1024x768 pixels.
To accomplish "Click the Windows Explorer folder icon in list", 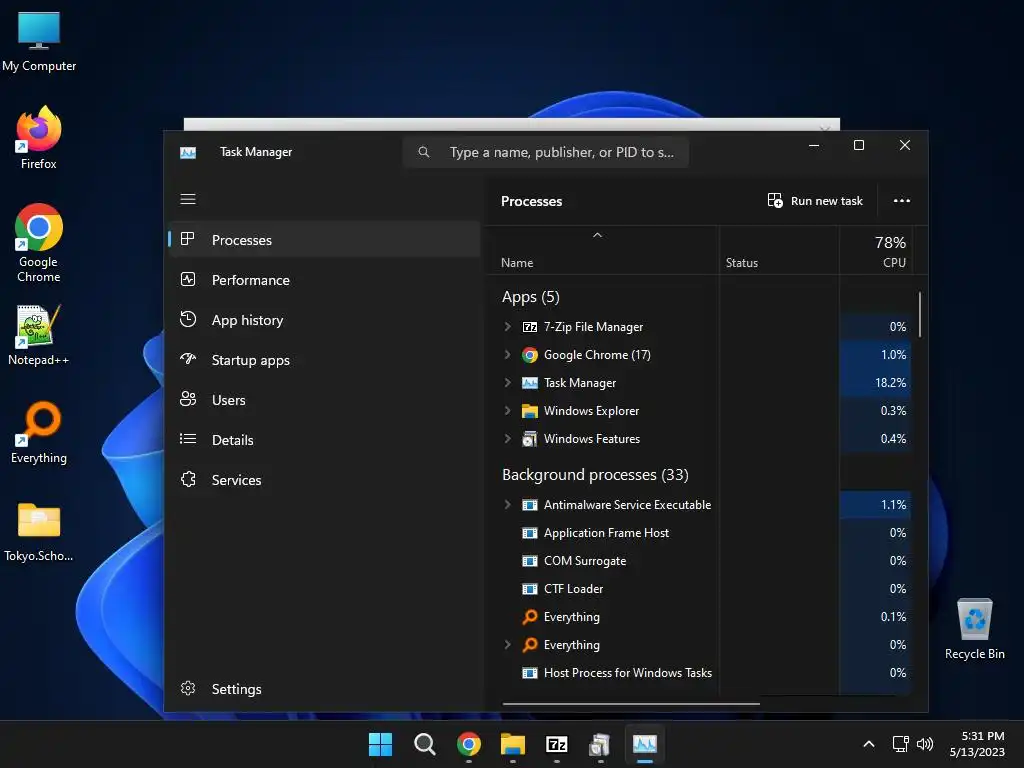I will 530,411.
